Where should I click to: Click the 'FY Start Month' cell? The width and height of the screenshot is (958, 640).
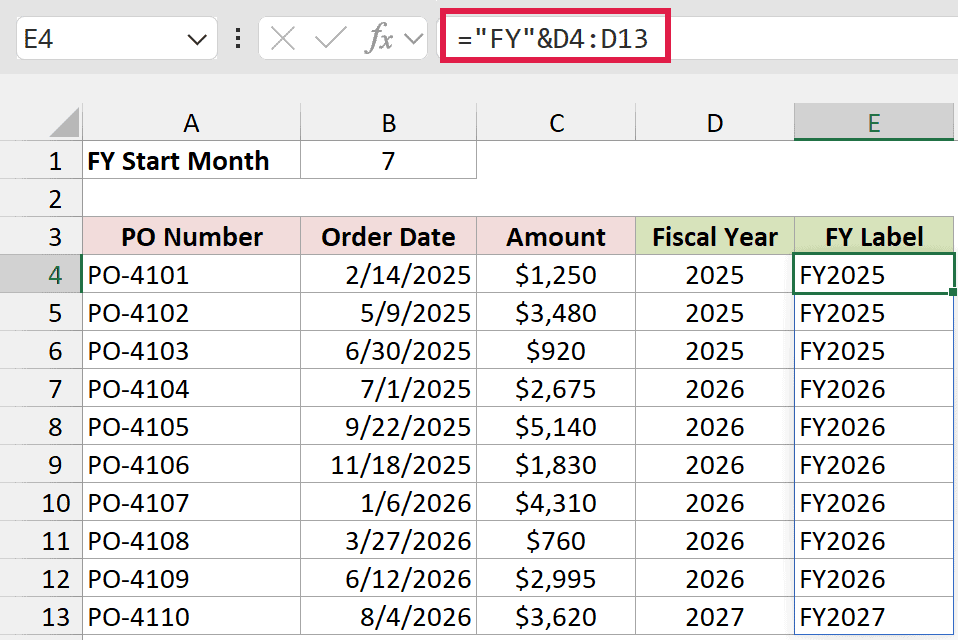coord(191,161)
